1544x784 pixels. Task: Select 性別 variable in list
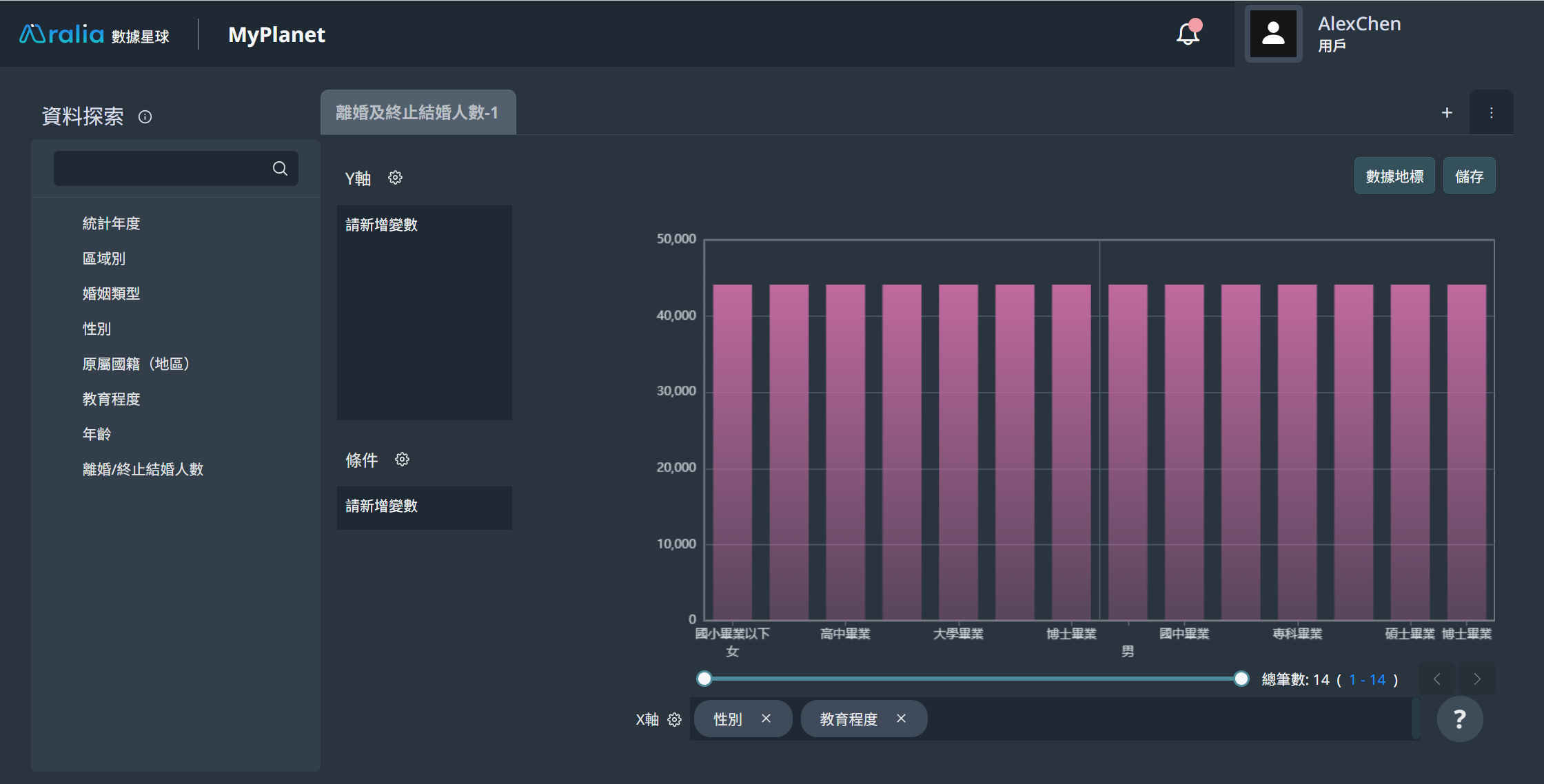tap(96, 329)
